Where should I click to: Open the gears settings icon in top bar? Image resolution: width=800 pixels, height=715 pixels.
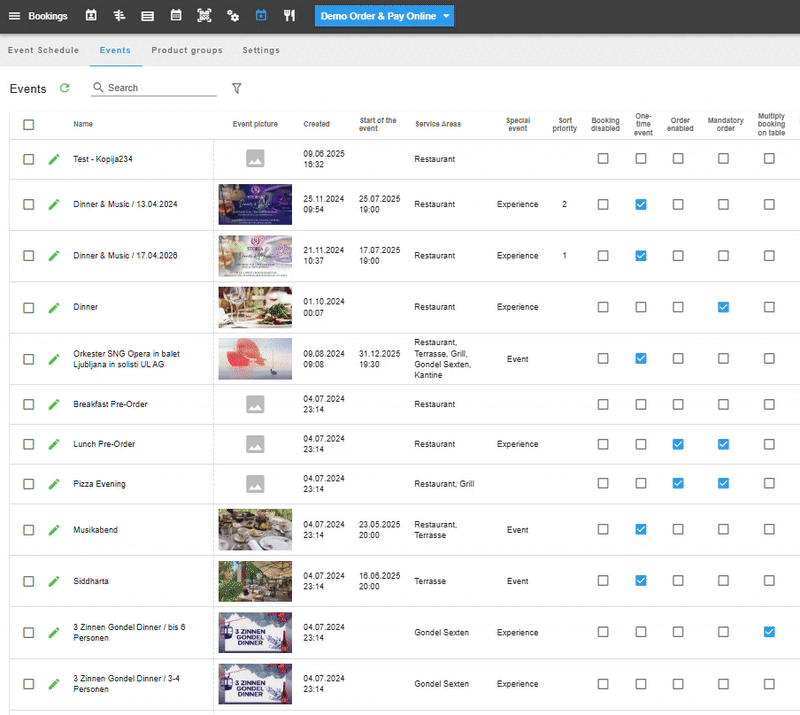233,16
